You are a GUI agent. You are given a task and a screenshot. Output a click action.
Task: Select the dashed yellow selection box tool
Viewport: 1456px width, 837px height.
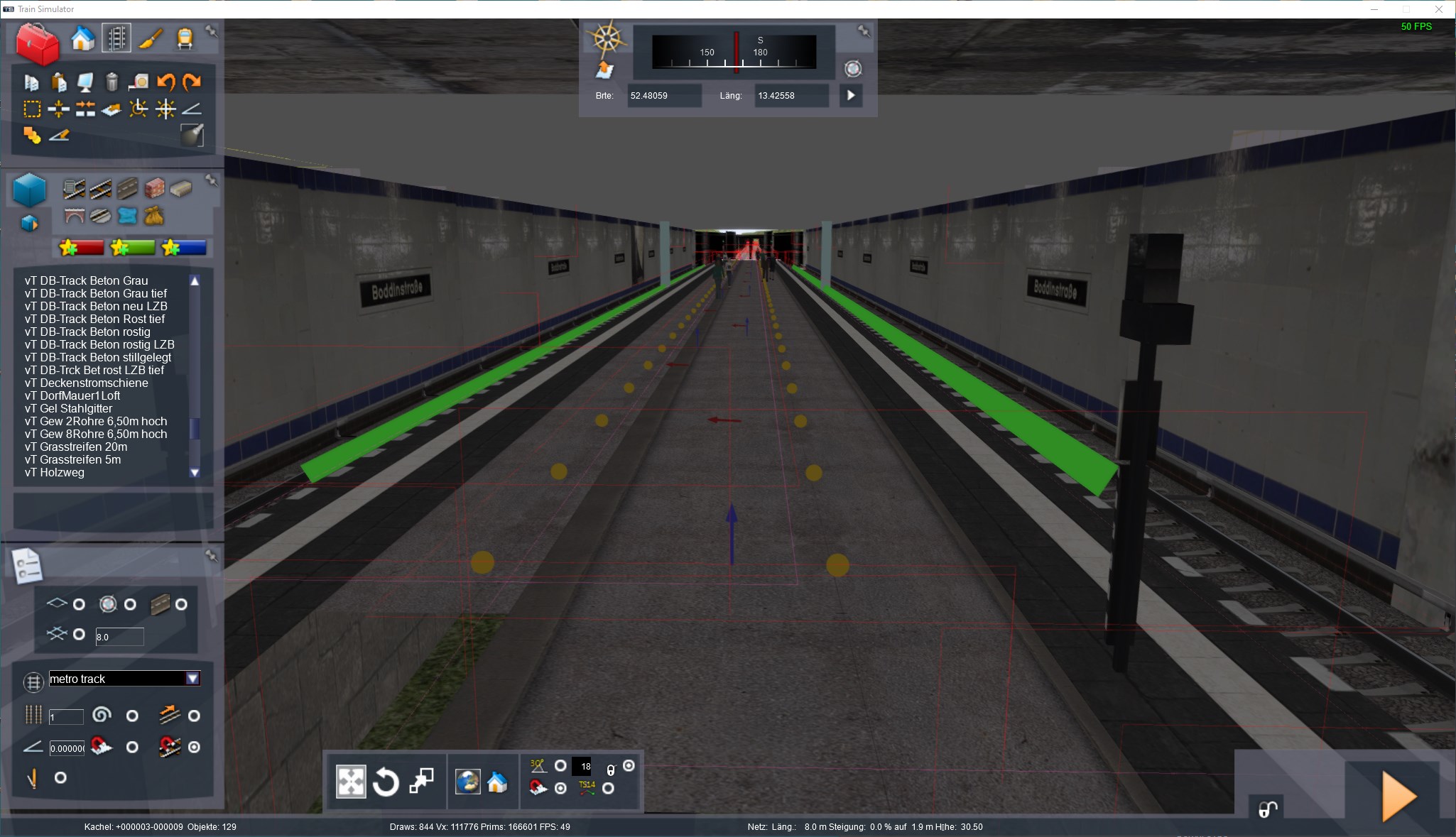tap(32, 109)
